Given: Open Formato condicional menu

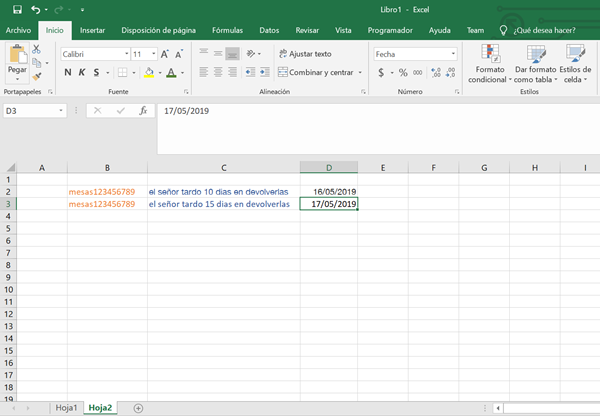Looking at the screenshot, I should point(490,66).
